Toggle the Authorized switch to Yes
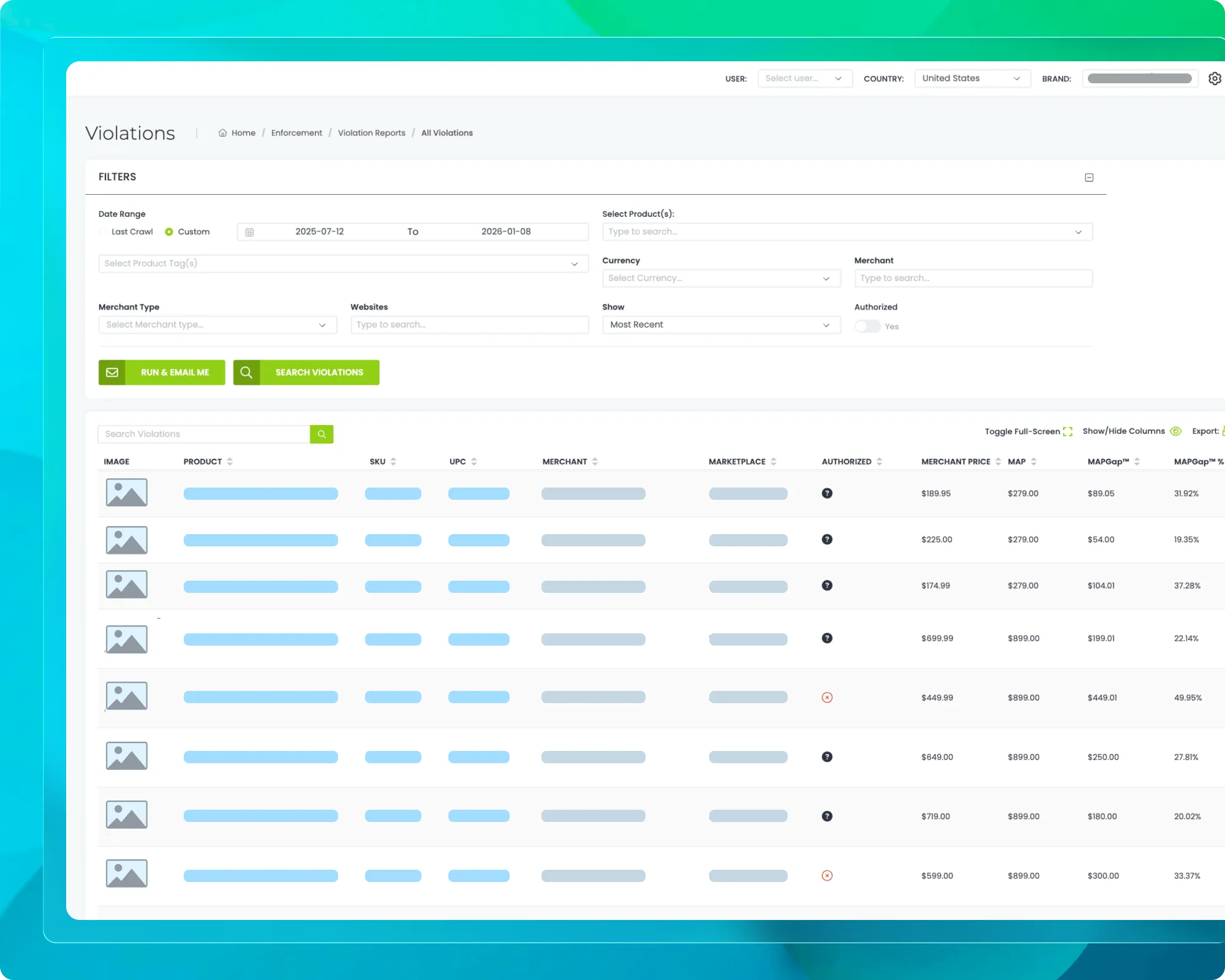Image resolution: width=1225 pixels, height=980 pixels. click(867, 326)
